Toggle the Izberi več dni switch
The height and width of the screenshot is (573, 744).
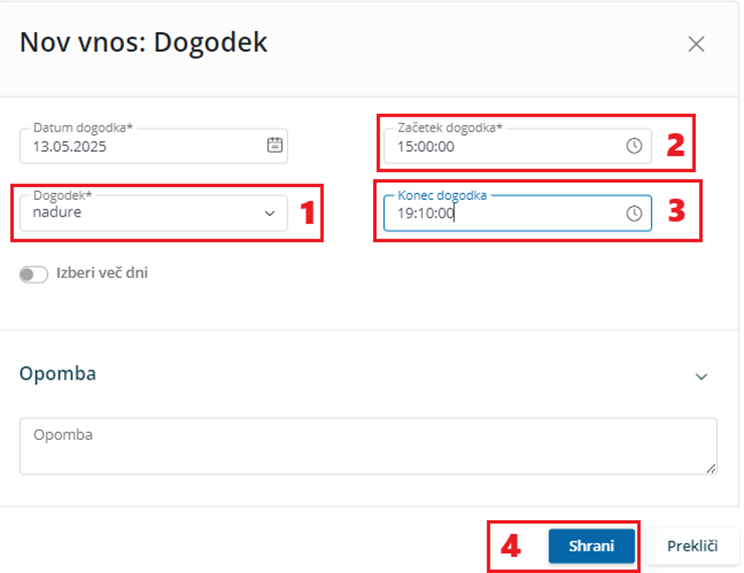34,274
